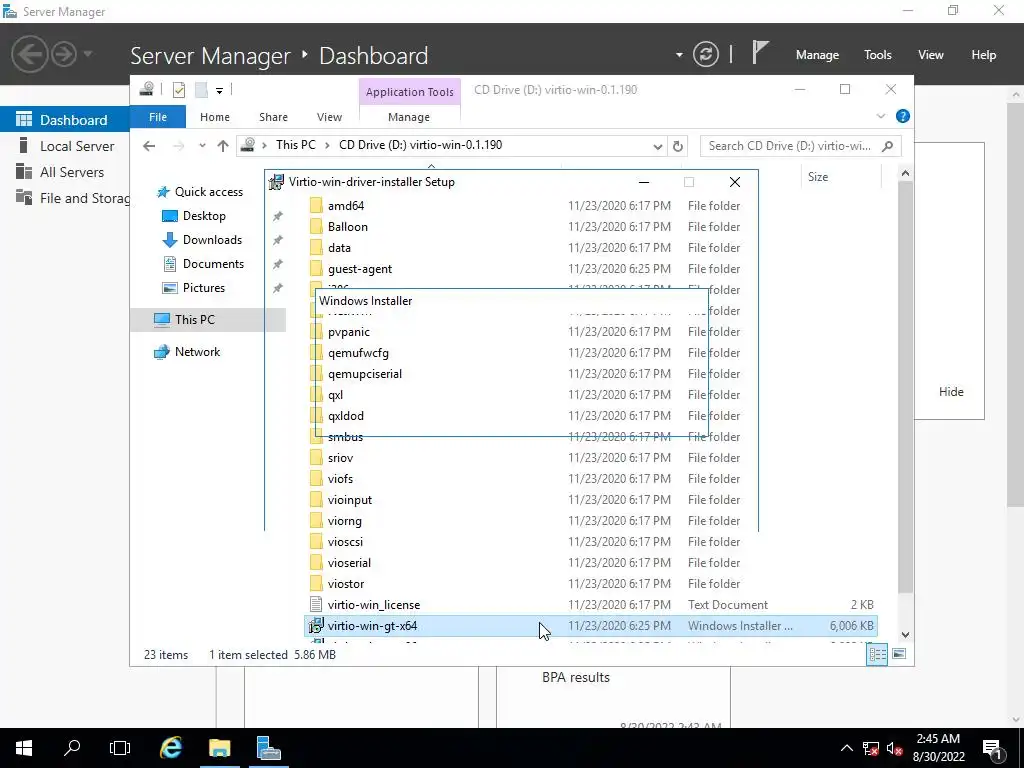
Task: Open taskbar search
Action: tap(72, 748)
